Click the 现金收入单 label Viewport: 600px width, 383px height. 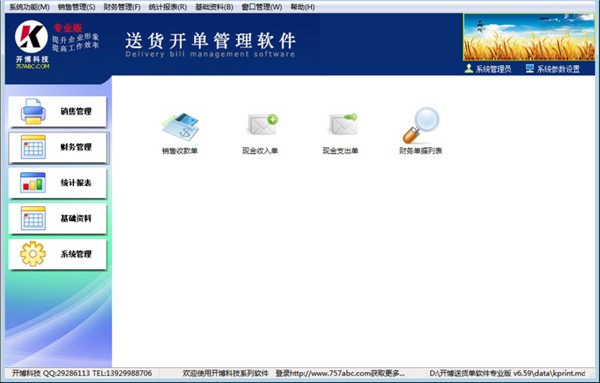pyautogui.click(x=260, y=151)
